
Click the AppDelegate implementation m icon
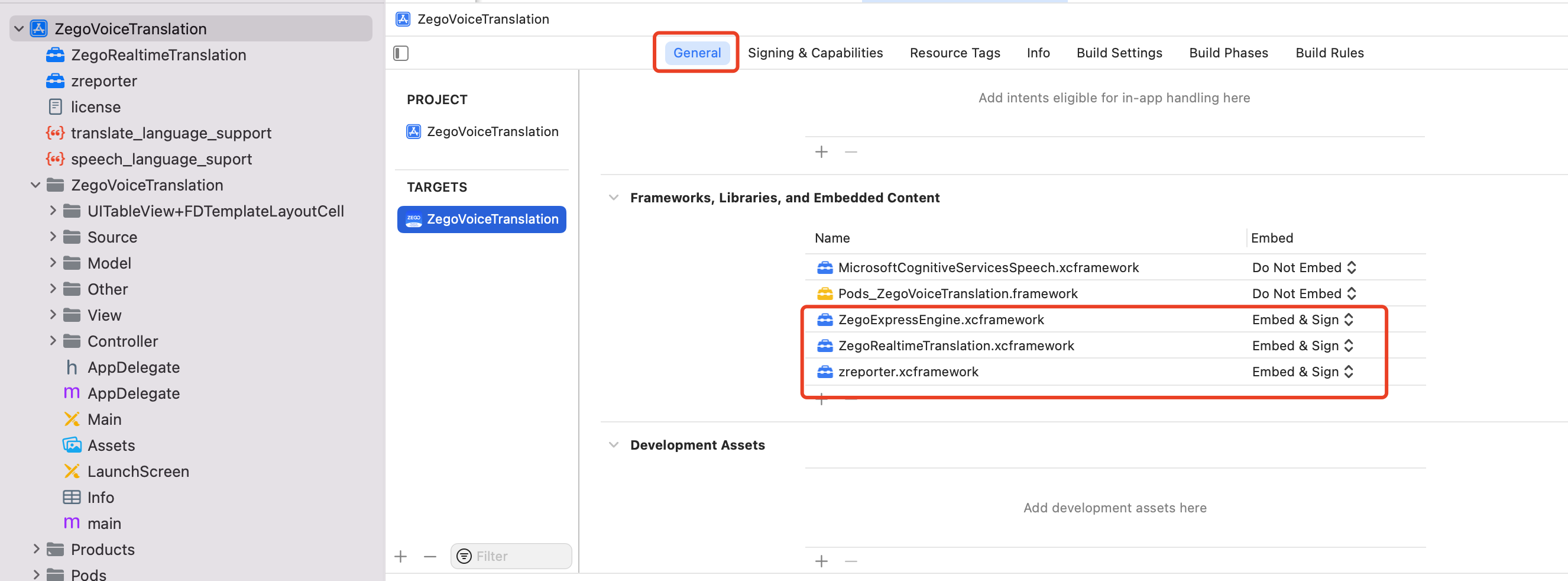(x=72, y=393)
